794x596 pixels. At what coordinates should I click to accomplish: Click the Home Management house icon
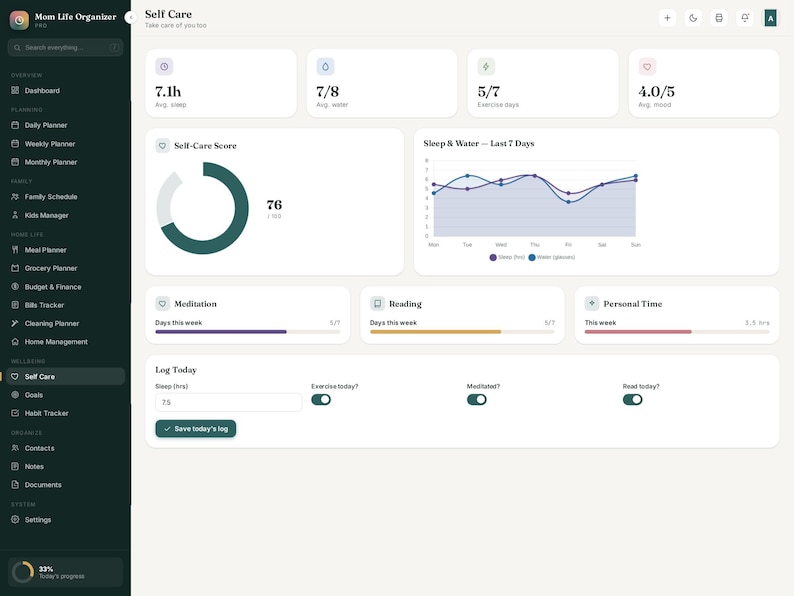[x=15, y=342]
